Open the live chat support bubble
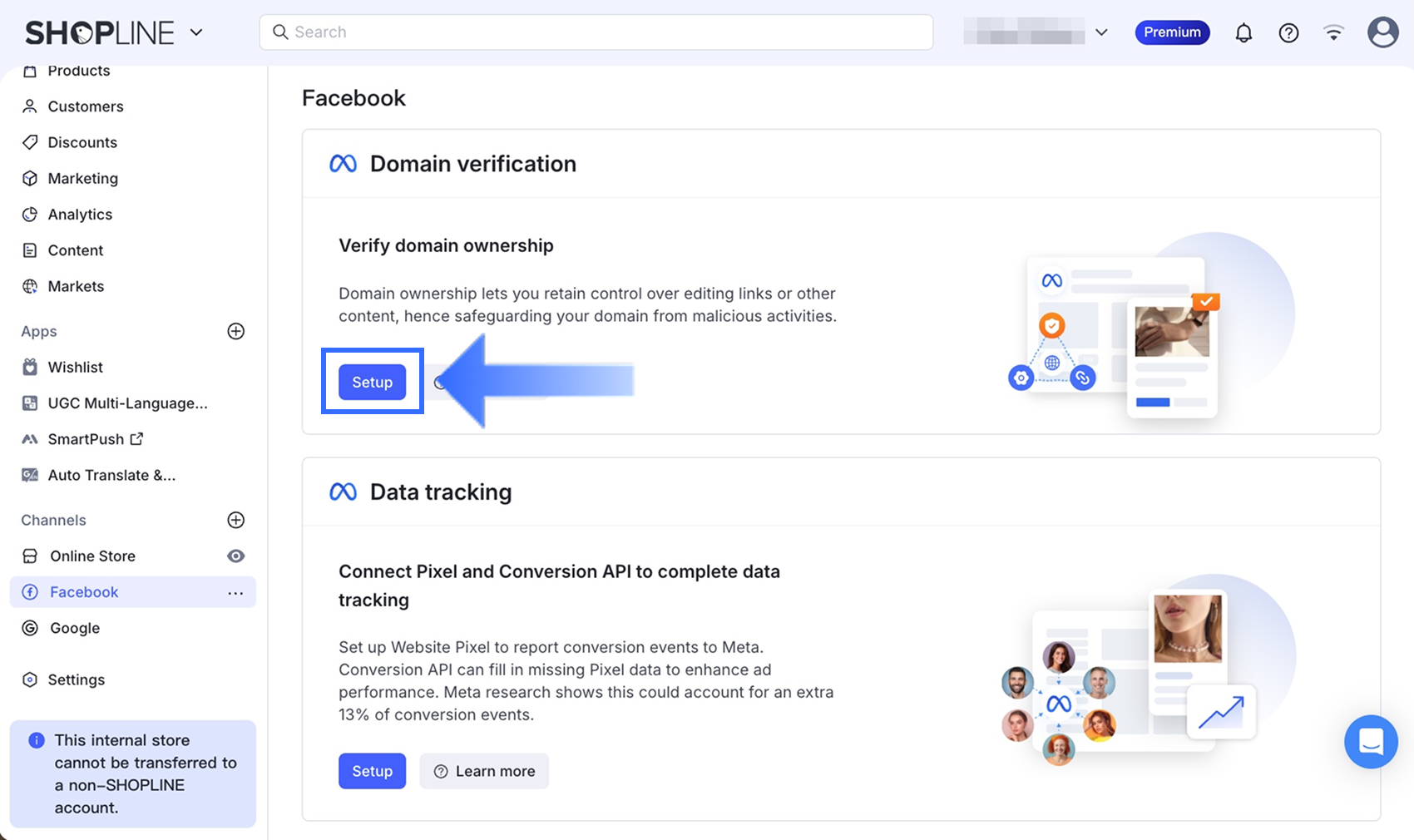This screenshot has width=1414, height=840. click(1371, 741)
